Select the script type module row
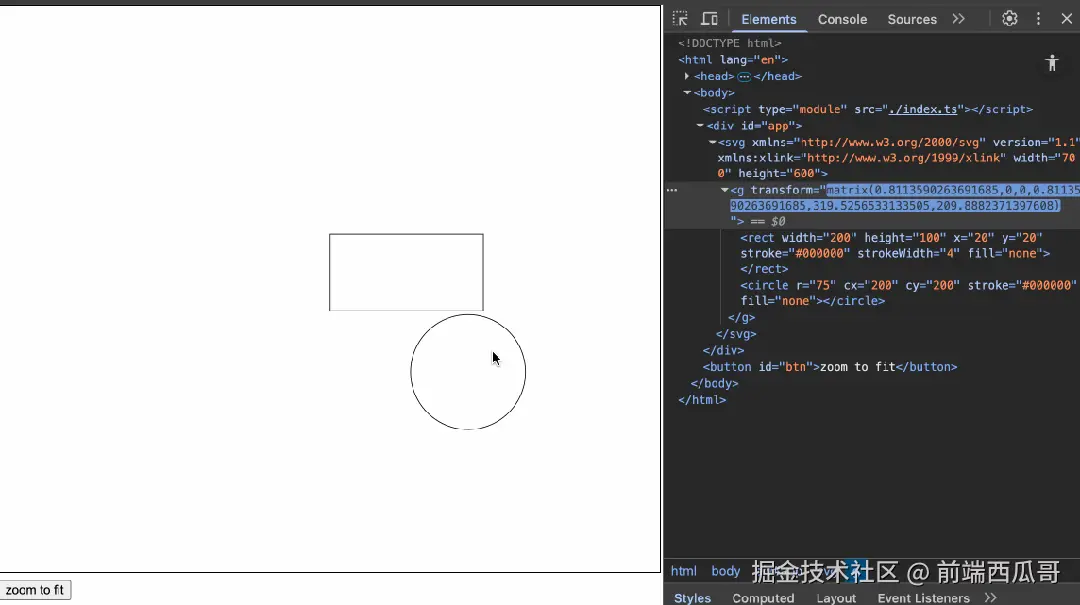 tap(868, 109)
